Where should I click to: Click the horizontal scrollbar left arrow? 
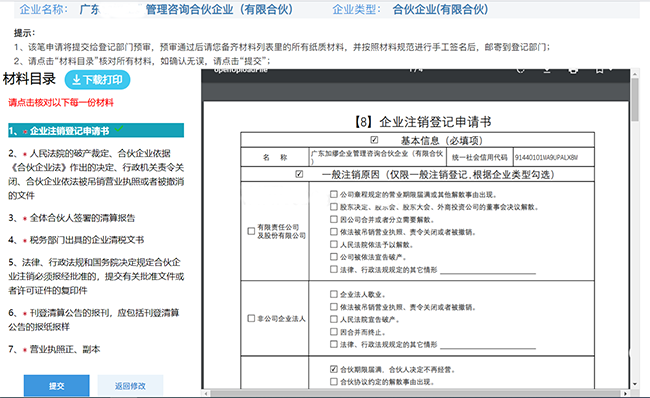[206, 393]
